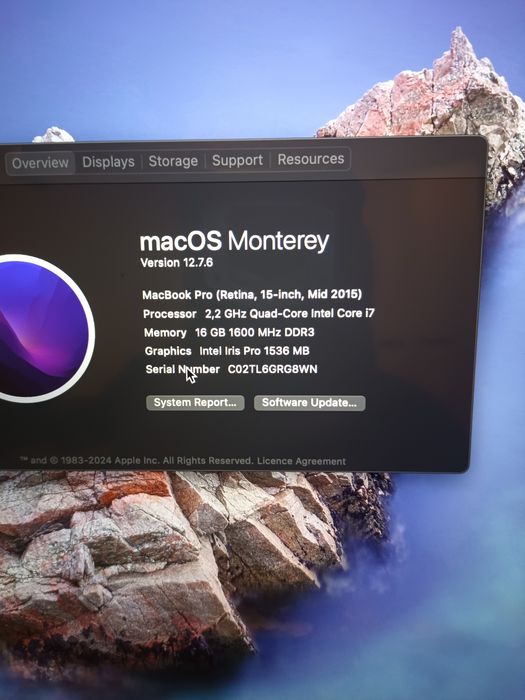Select the Overview tab
525x700 pixels.
pos(40,163)
